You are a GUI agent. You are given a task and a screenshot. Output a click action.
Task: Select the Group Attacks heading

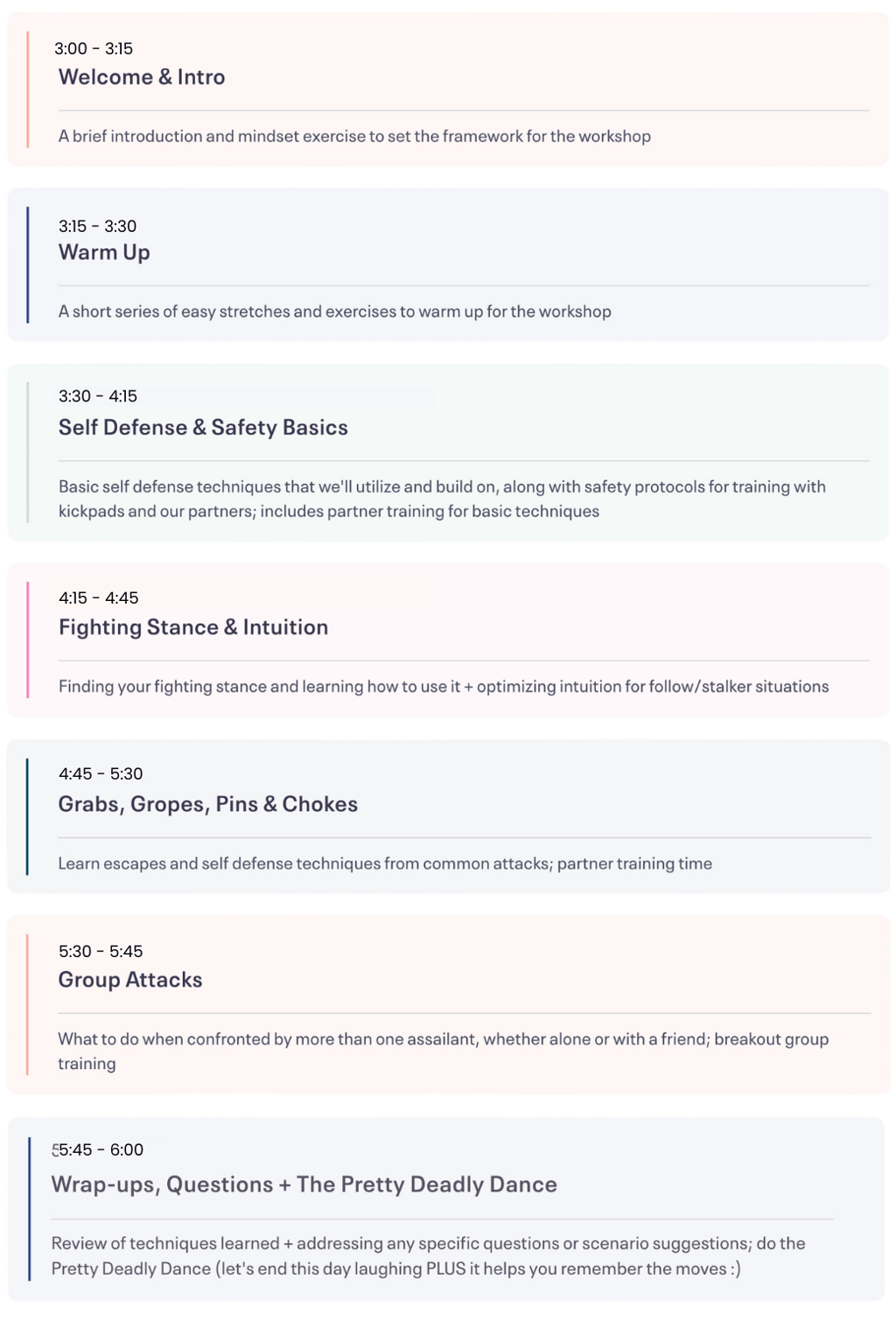(x=130, y=980)
